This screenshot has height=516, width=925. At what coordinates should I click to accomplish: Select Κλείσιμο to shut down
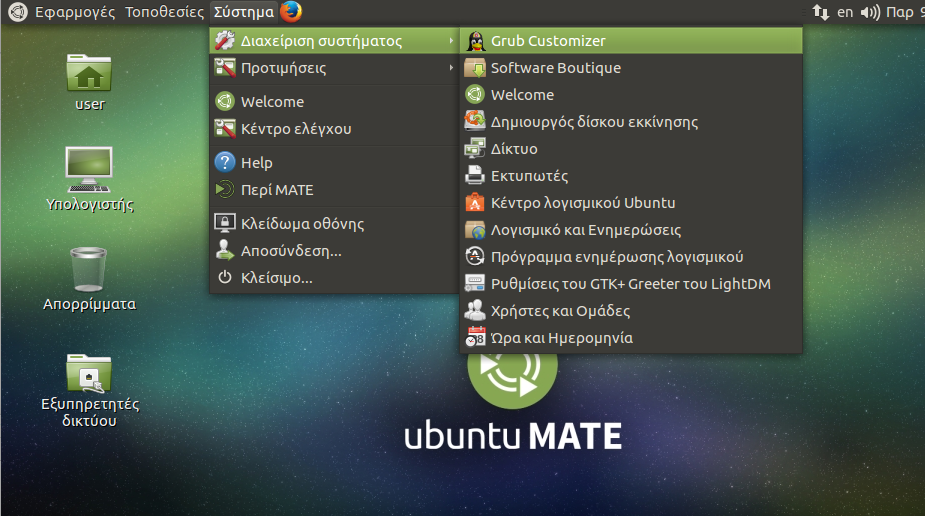(x=276, y=278)
